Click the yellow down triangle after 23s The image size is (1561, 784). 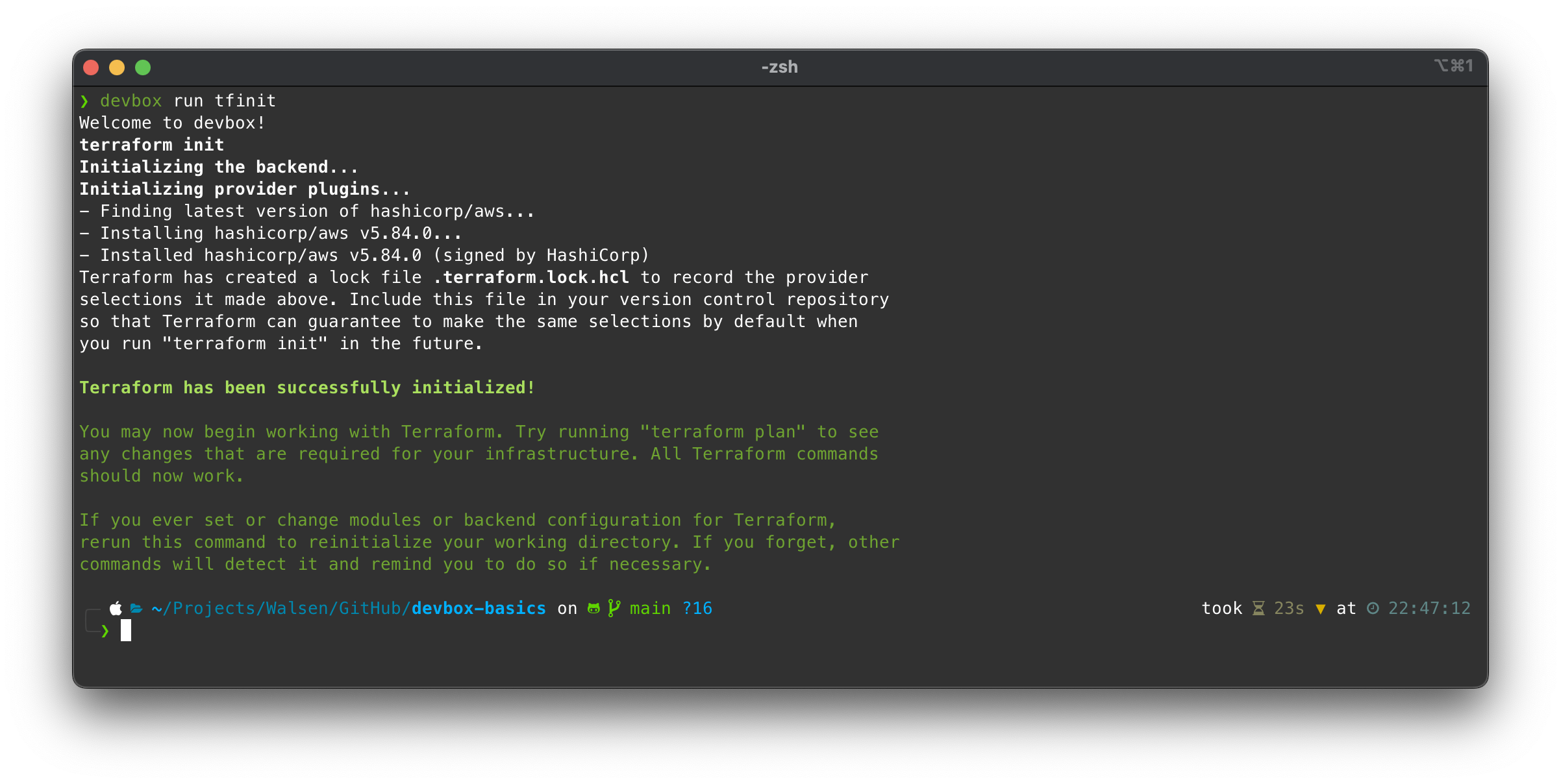click(x=1320, y=609)
